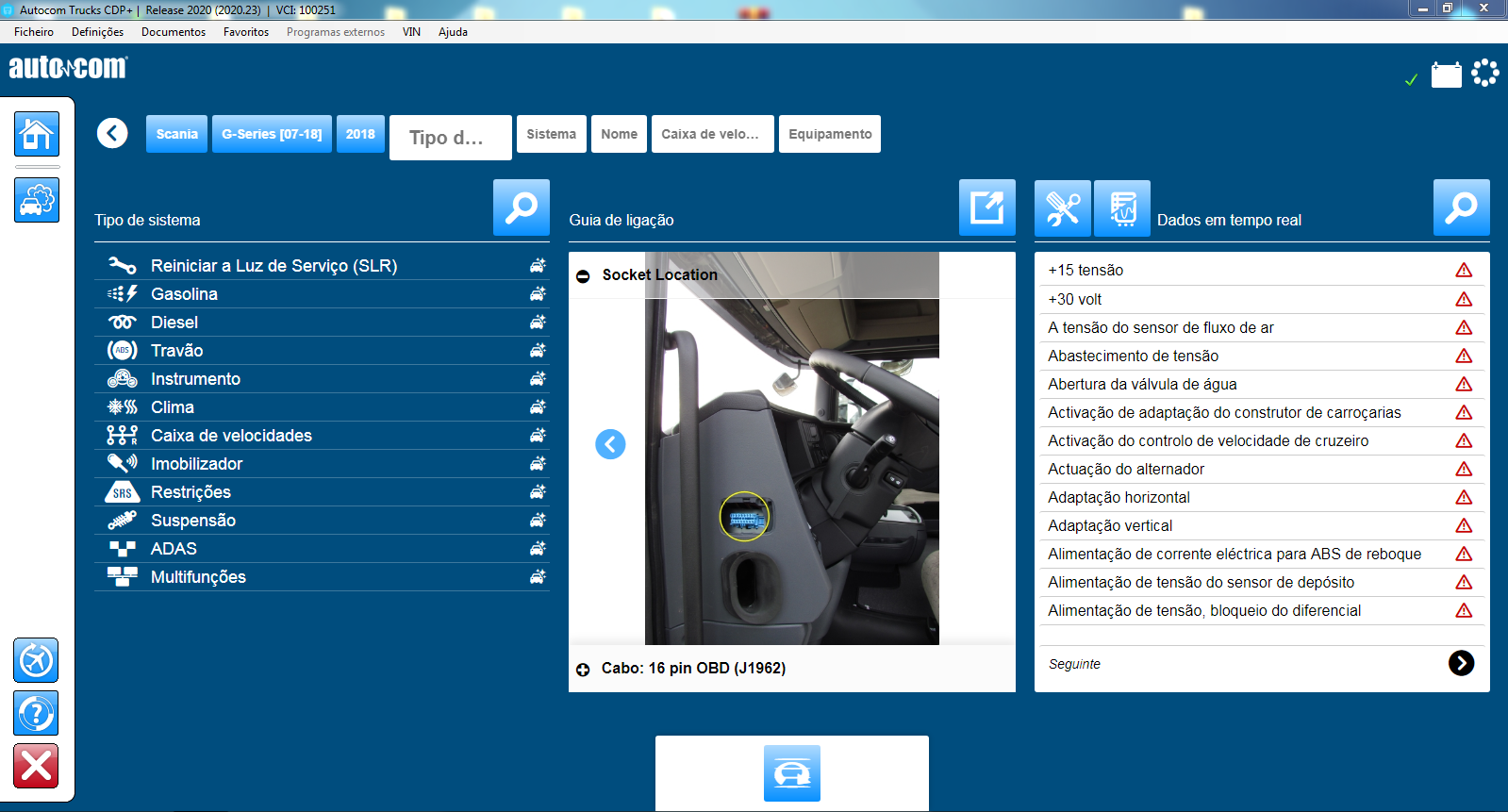
Task: Click the wrench and screwdriver tools icon
Action: 1062,208
